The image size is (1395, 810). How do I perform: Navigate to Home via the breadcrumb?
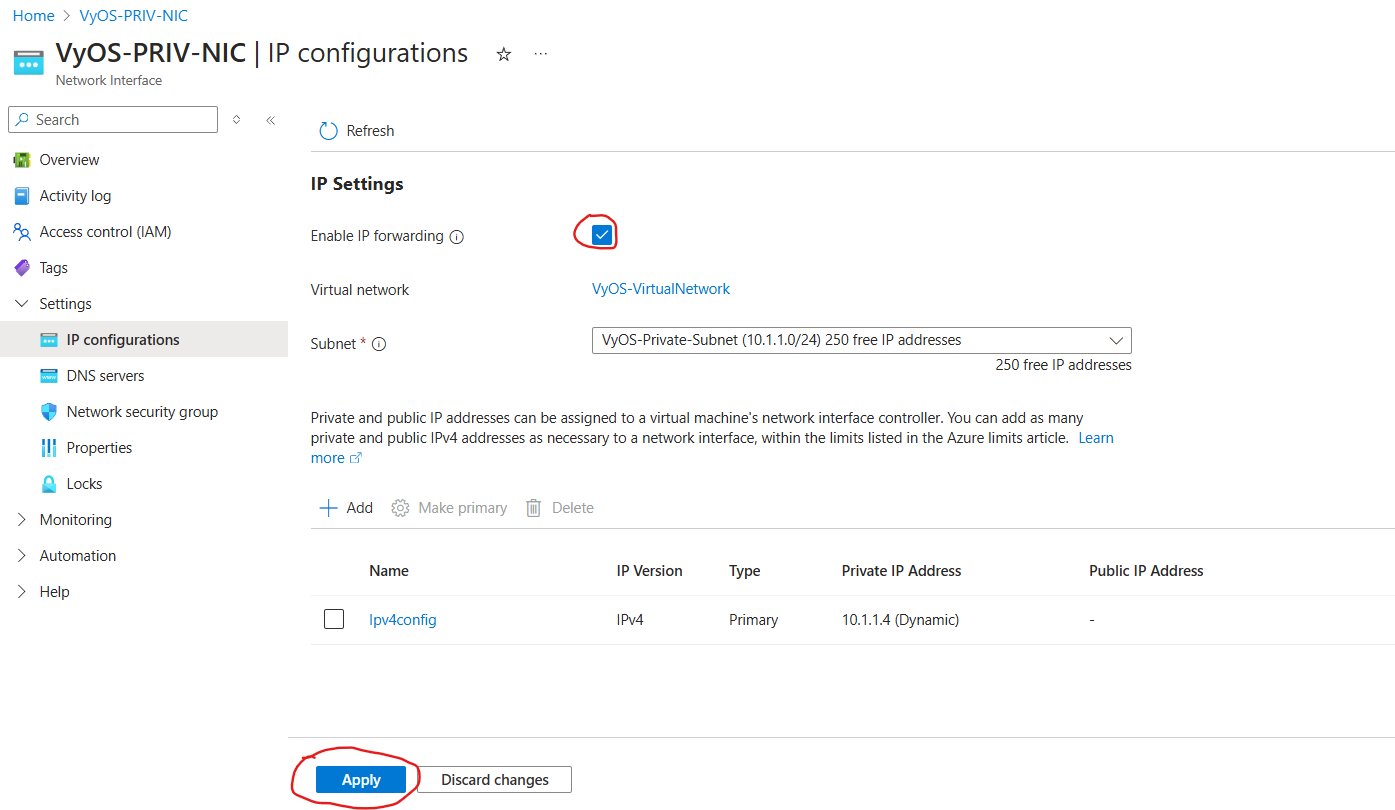tap(33, 15)
